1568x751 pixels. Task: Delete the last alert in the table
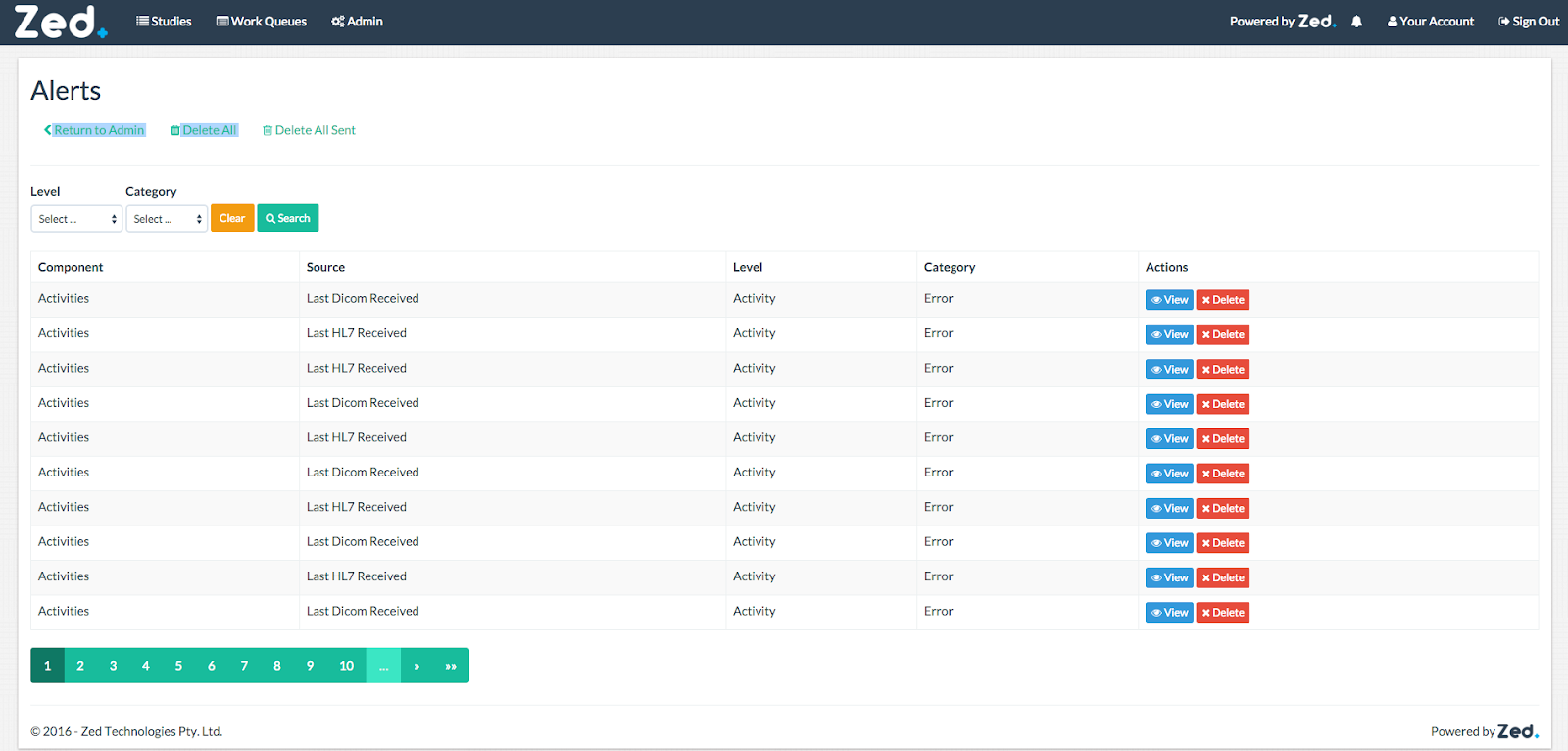[1223, 613]
